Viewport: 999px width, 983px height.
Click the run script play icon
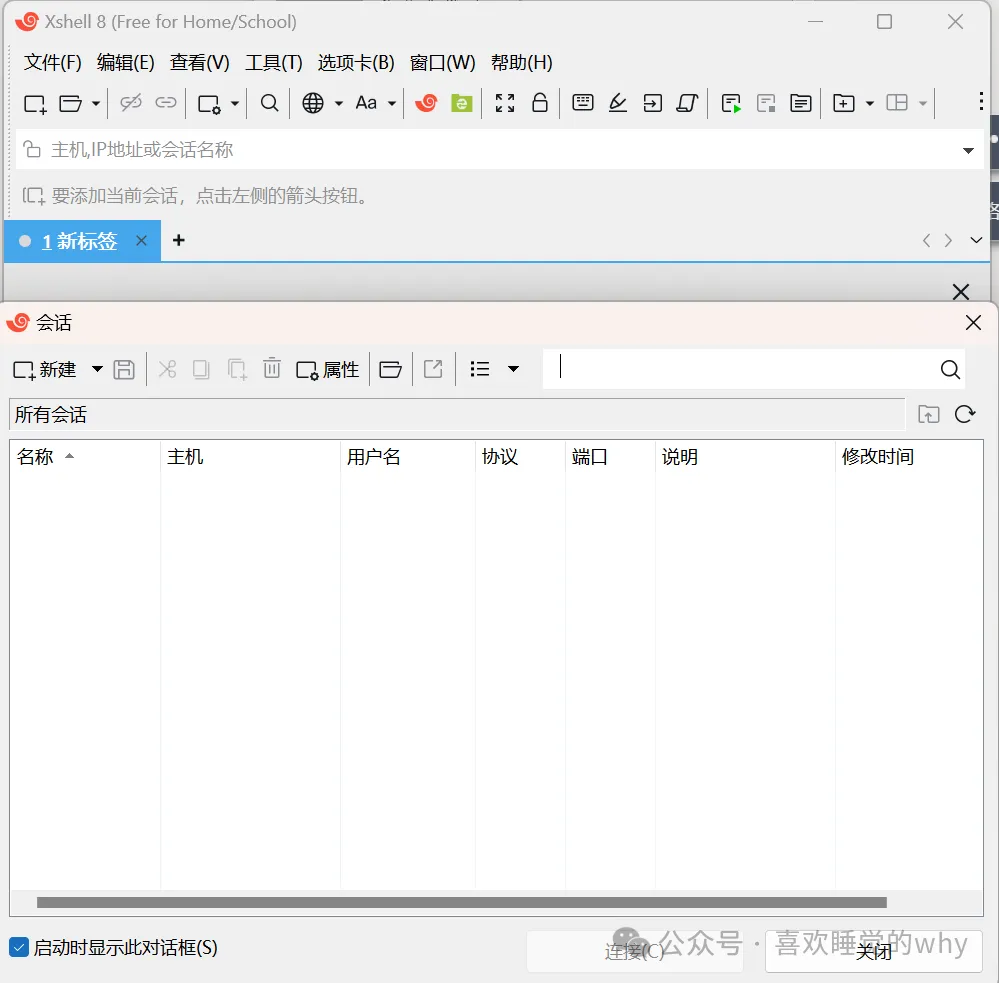pyautogui.click(x=731, y=103)
